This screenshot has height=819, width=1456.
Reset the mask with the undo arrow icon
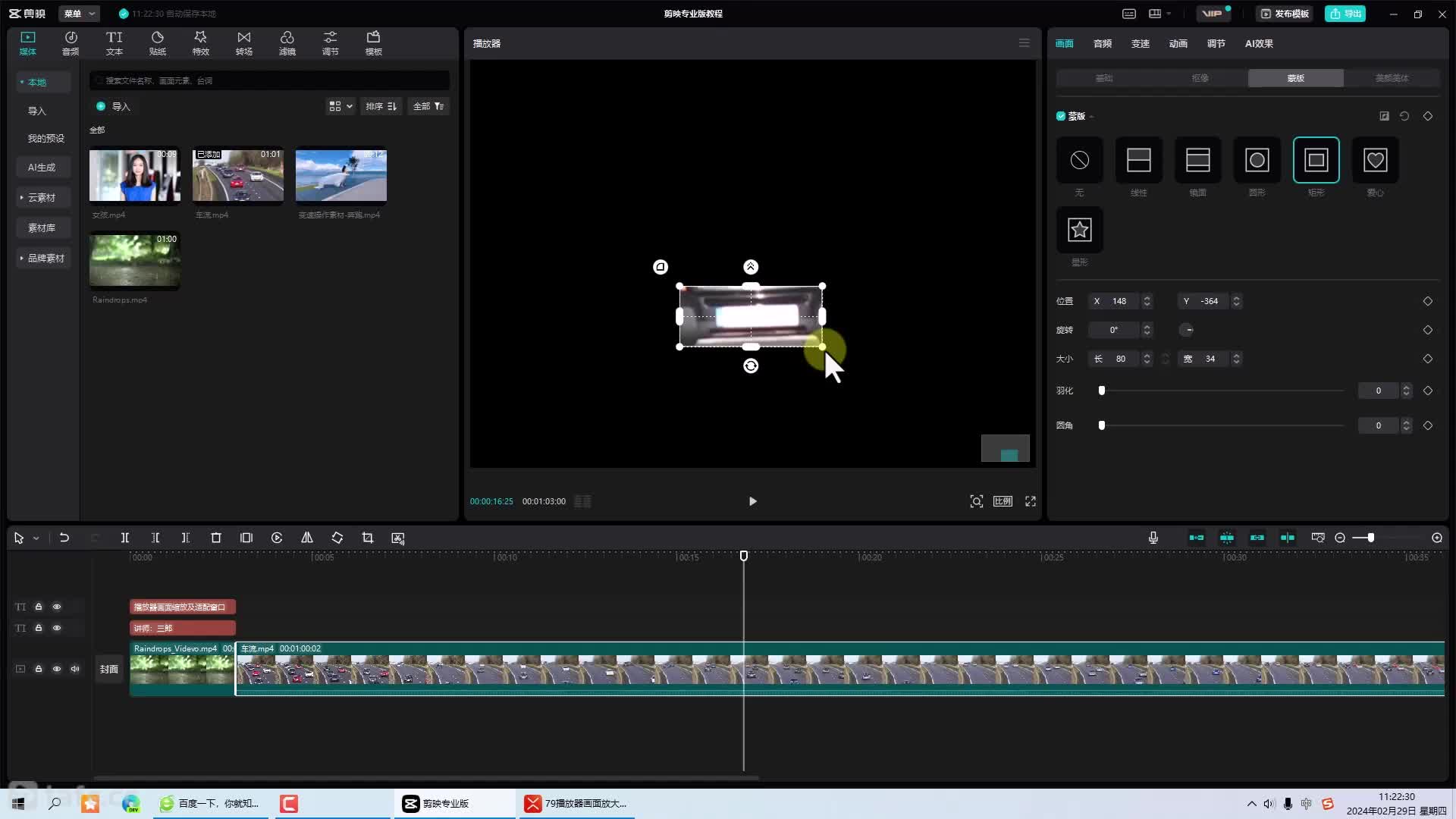click(x=1404, y=116)
